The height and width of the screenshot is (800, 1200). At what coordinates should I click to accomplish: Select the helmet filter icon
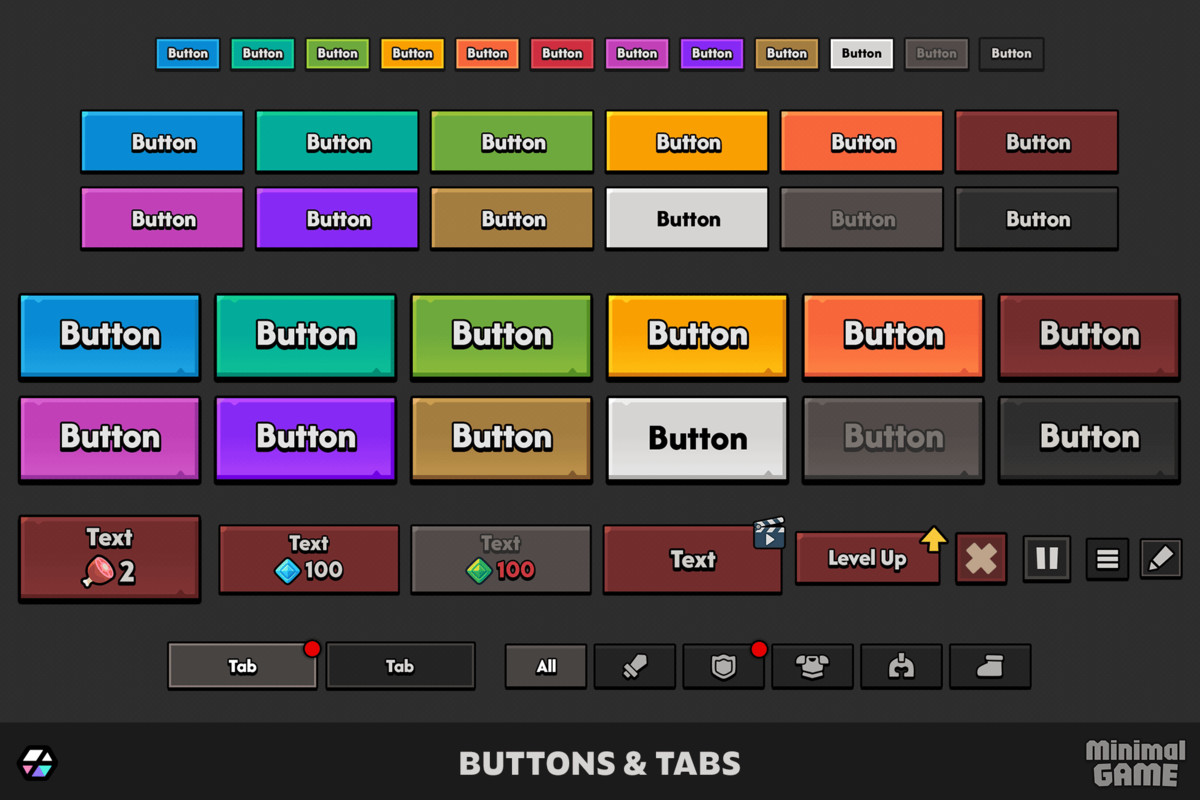[x=901, y=666]
